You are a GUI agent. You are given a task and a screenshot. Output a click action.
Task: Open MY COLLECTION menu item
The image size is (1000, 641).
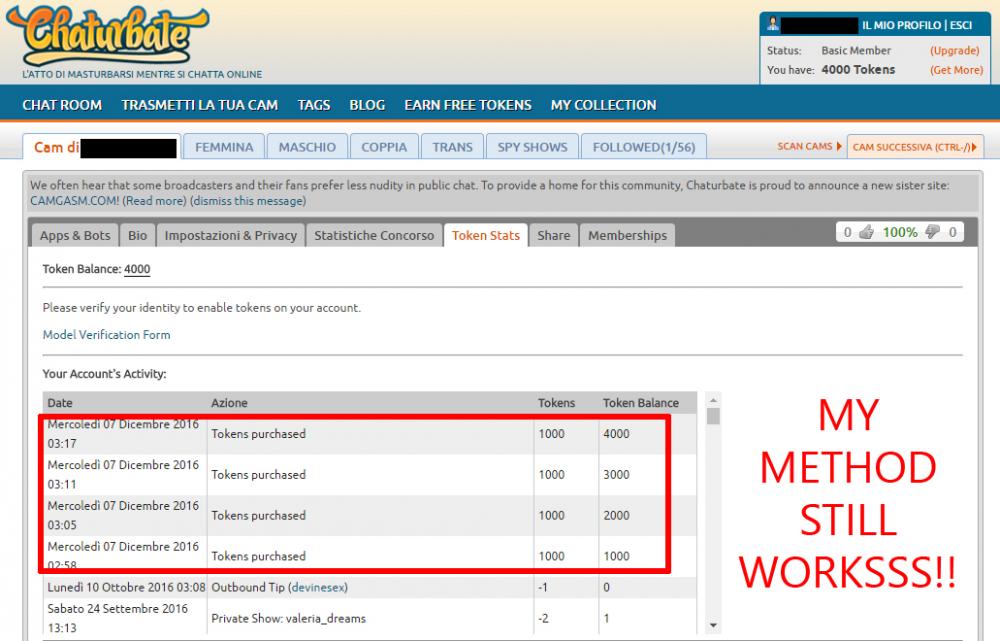[x=603, y=105]
